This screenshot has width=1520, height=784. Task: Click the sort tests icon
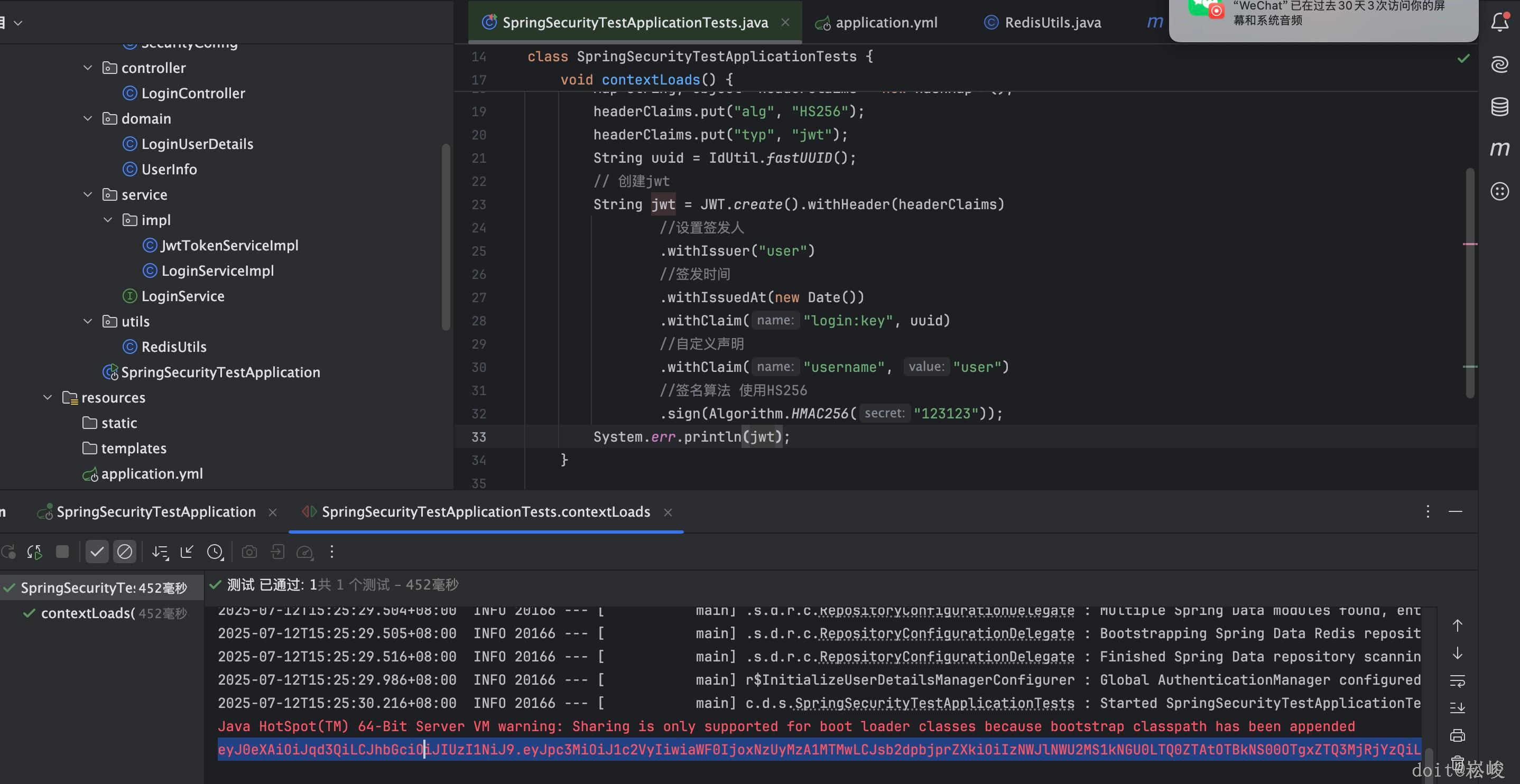tap(160, 552)
